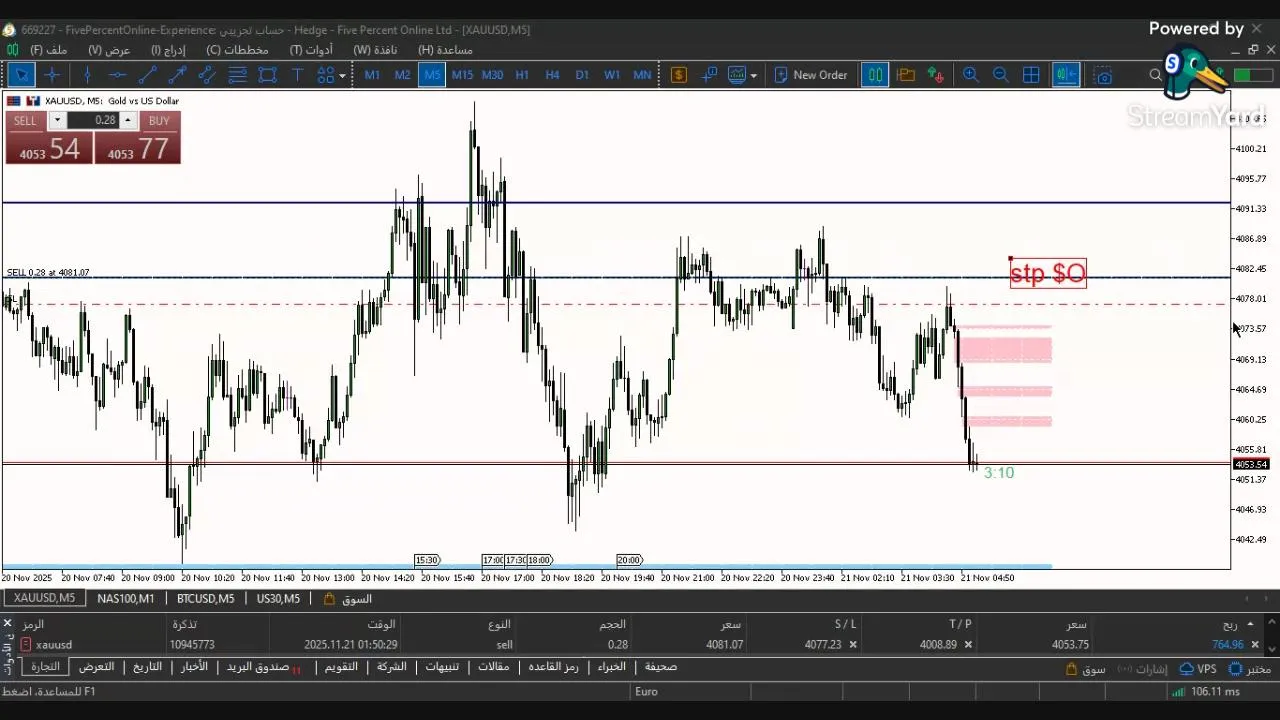Click the stp SO label on chart
The width and height of the screenshot is (1280, 720).
tap(1048, 273)
